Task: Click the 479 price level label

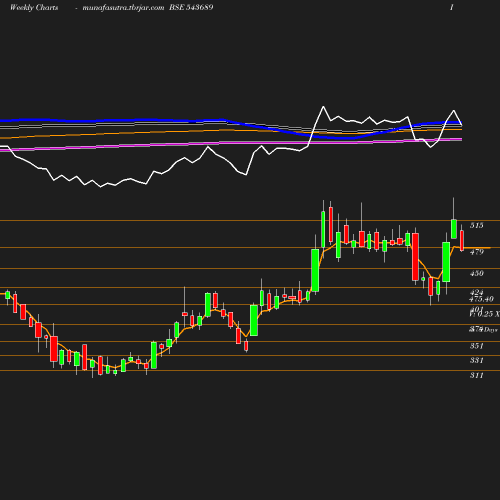Action: (477, 252)
